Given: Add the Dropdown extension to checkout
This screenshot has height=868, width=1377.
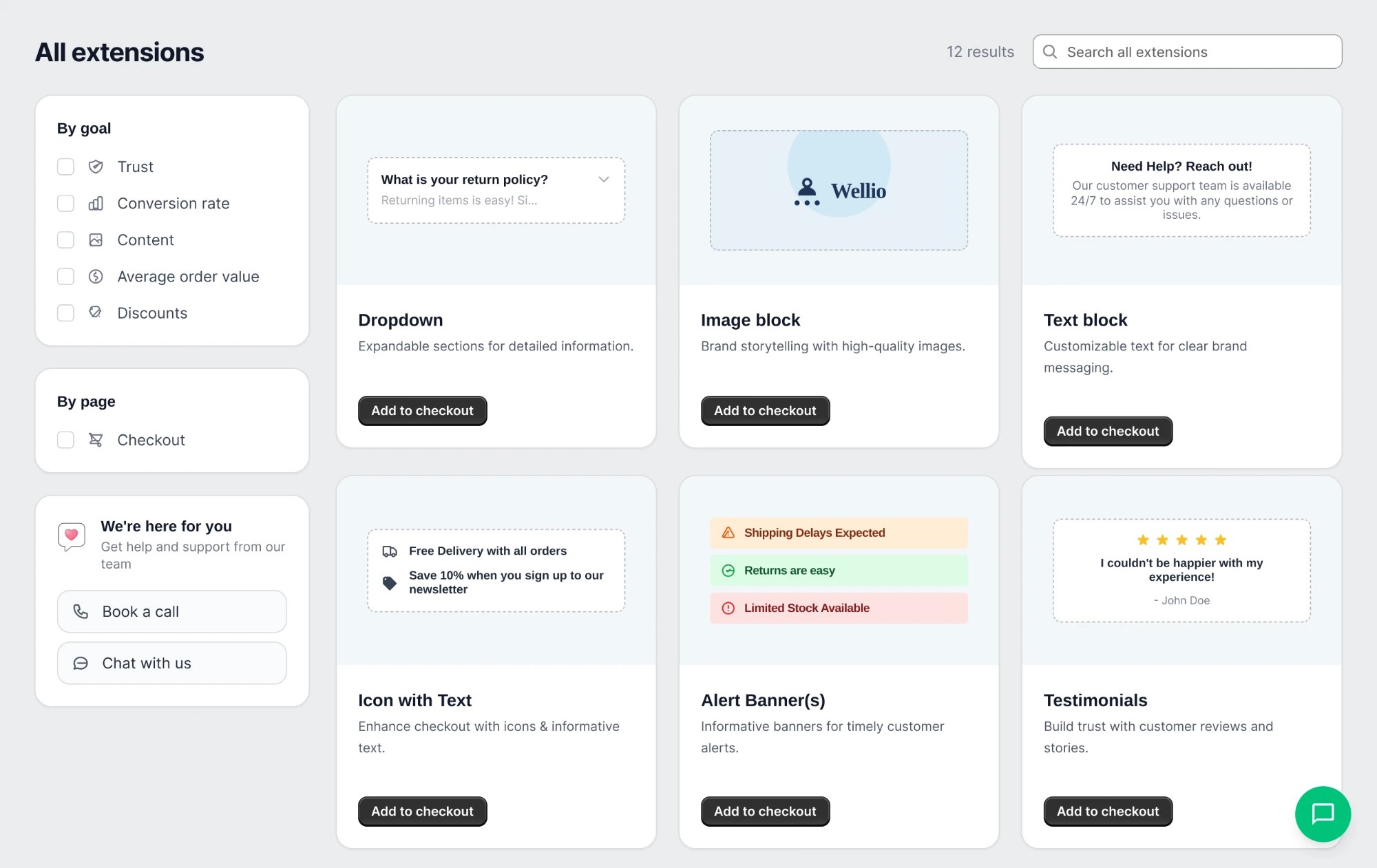Looking at the screenshot, I should point(423,411).
